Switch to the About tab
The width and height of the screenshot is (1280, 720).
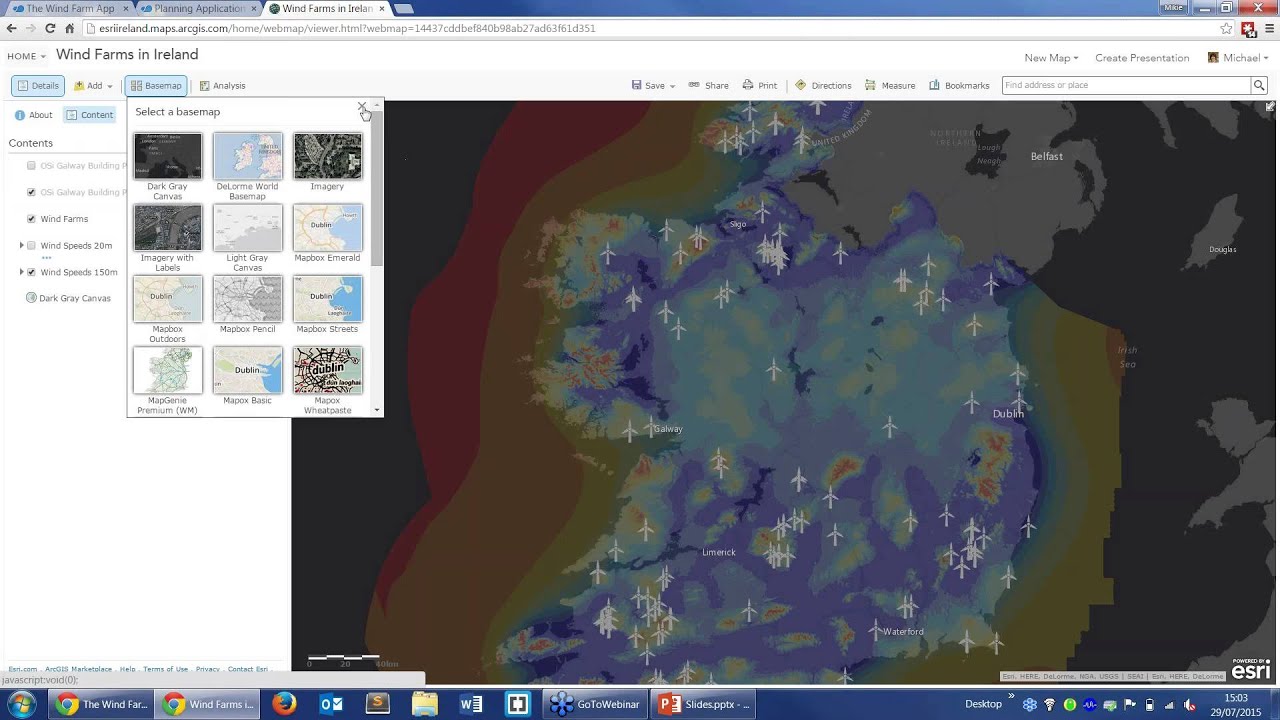pyautogui.click(x=34, y=115)
